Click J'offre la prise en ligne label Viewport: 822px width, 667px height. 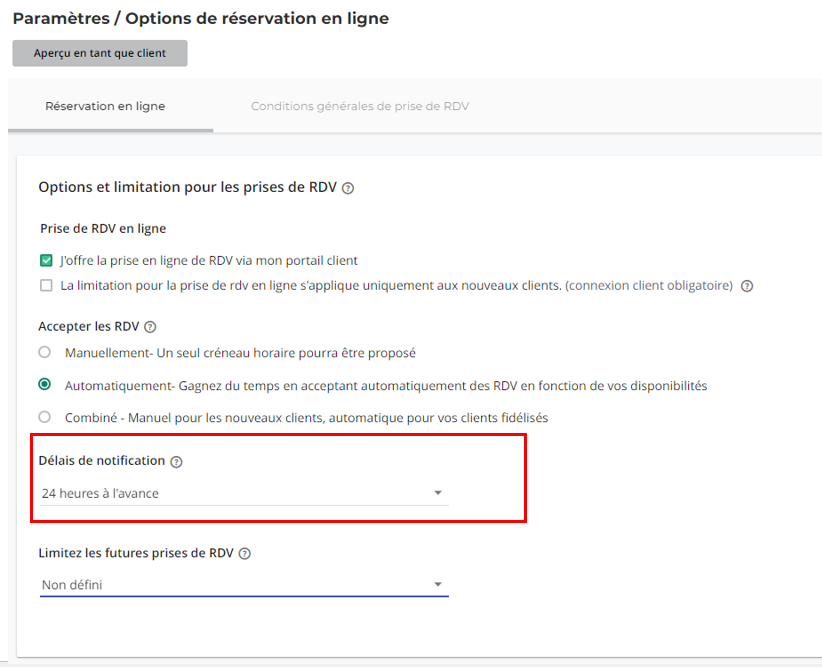(209, 261)
